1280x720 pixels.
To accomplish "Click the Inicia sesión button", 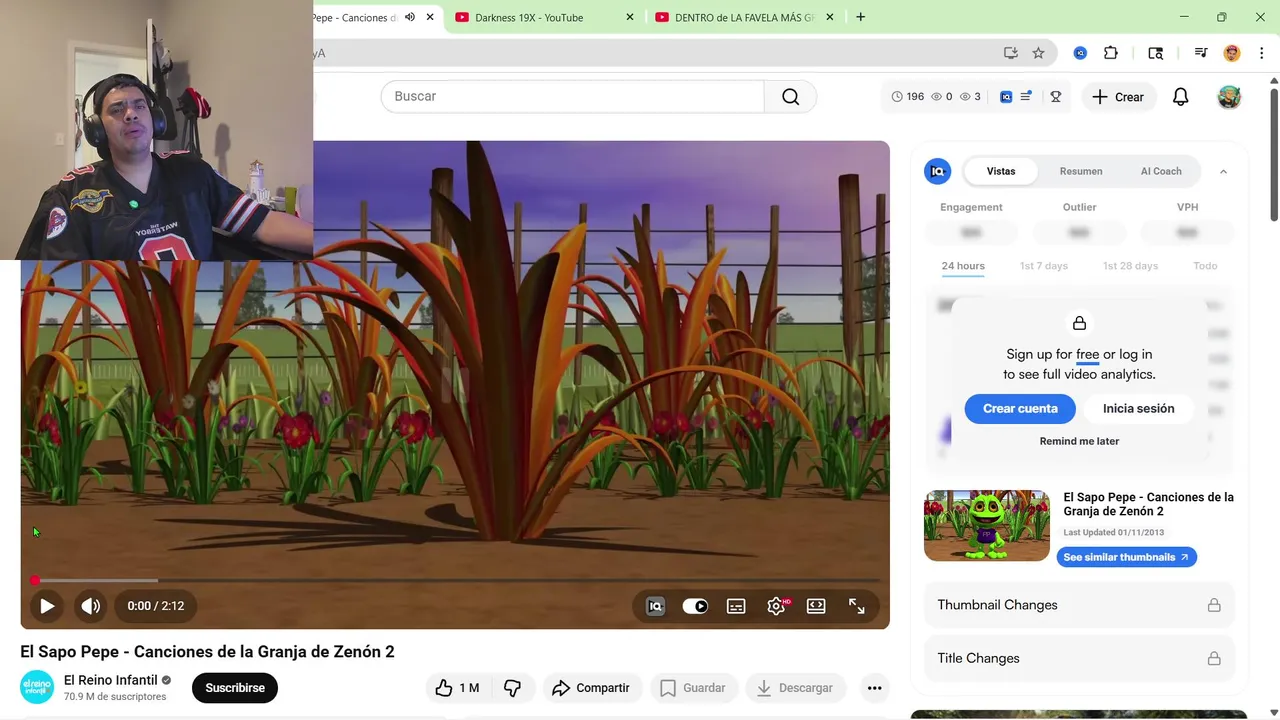I will [x=1139, y=408].
